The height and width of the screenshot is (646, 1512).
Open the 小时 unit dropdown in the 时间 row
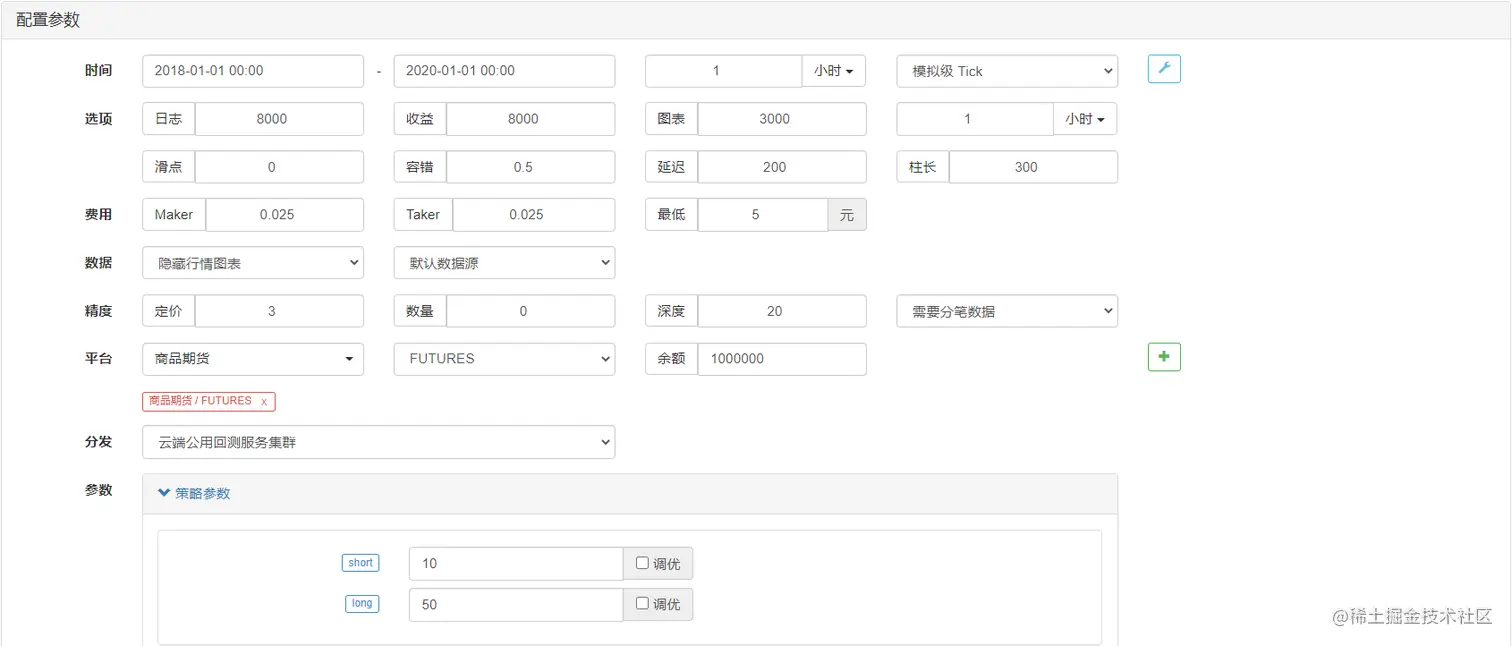[x=833, y=71]
